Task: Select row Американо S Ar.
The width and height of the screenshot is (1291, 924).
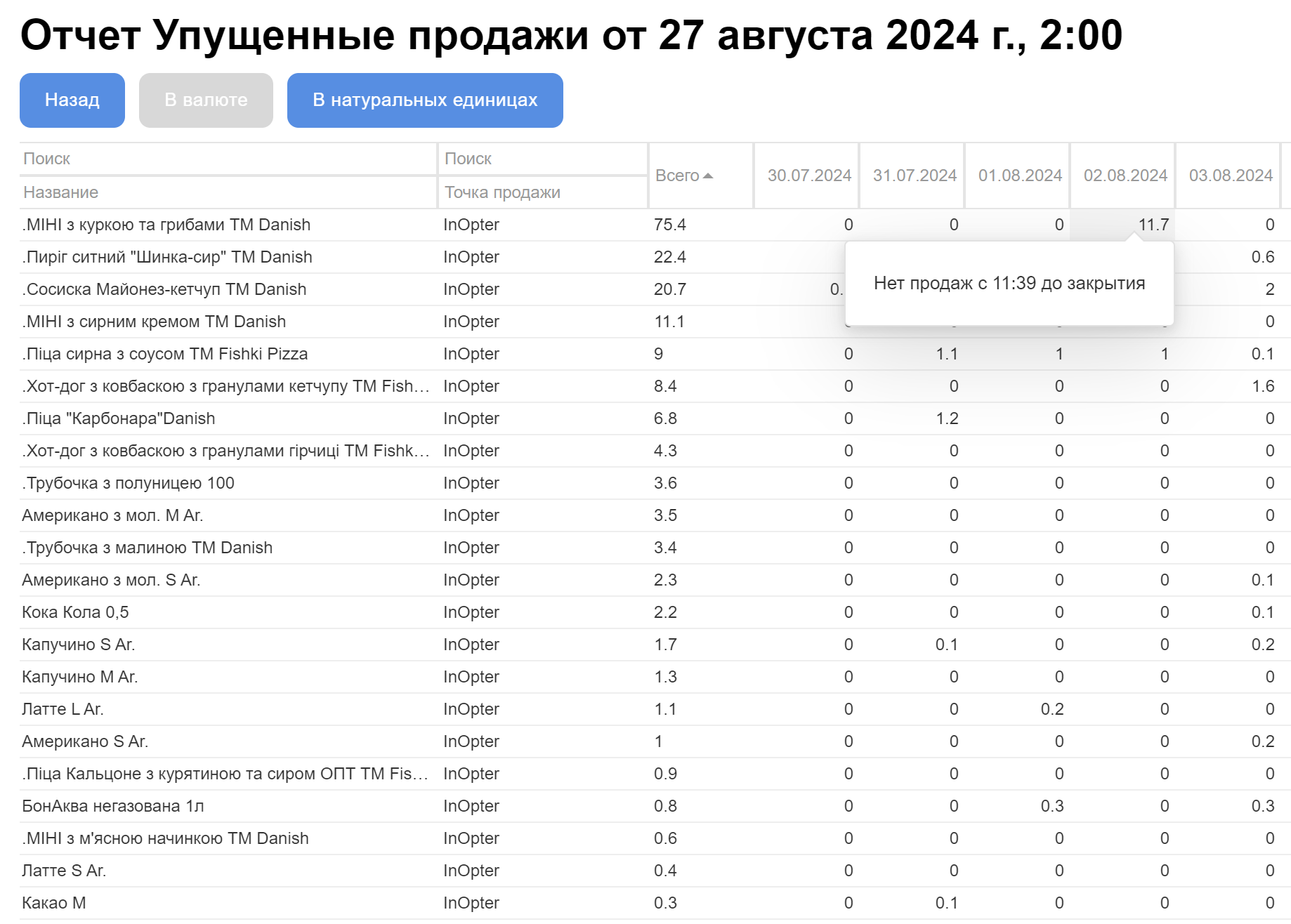Action: [655, 741]
